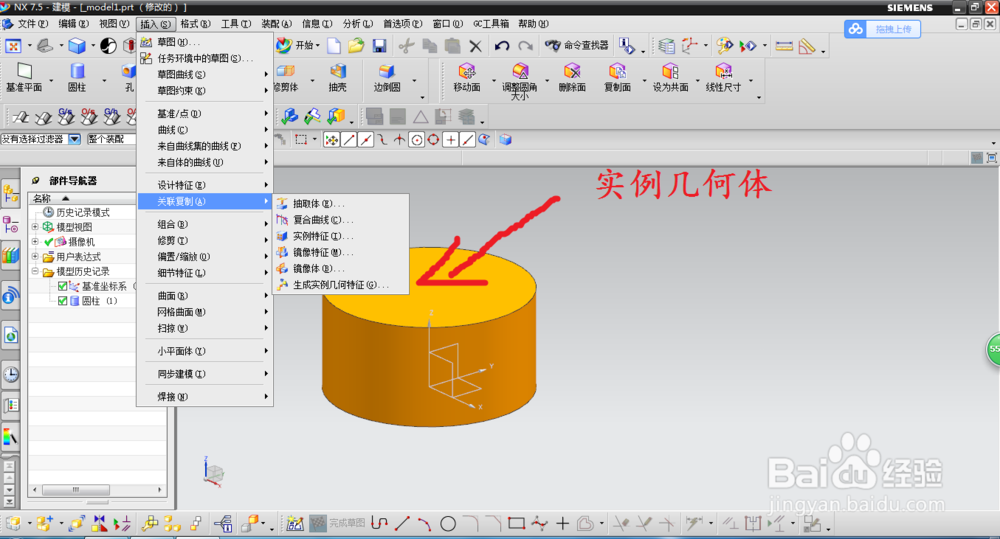
Task: Choose 抽取体 from the submenu
Action: pyautogui.click(x=341, y=203)
